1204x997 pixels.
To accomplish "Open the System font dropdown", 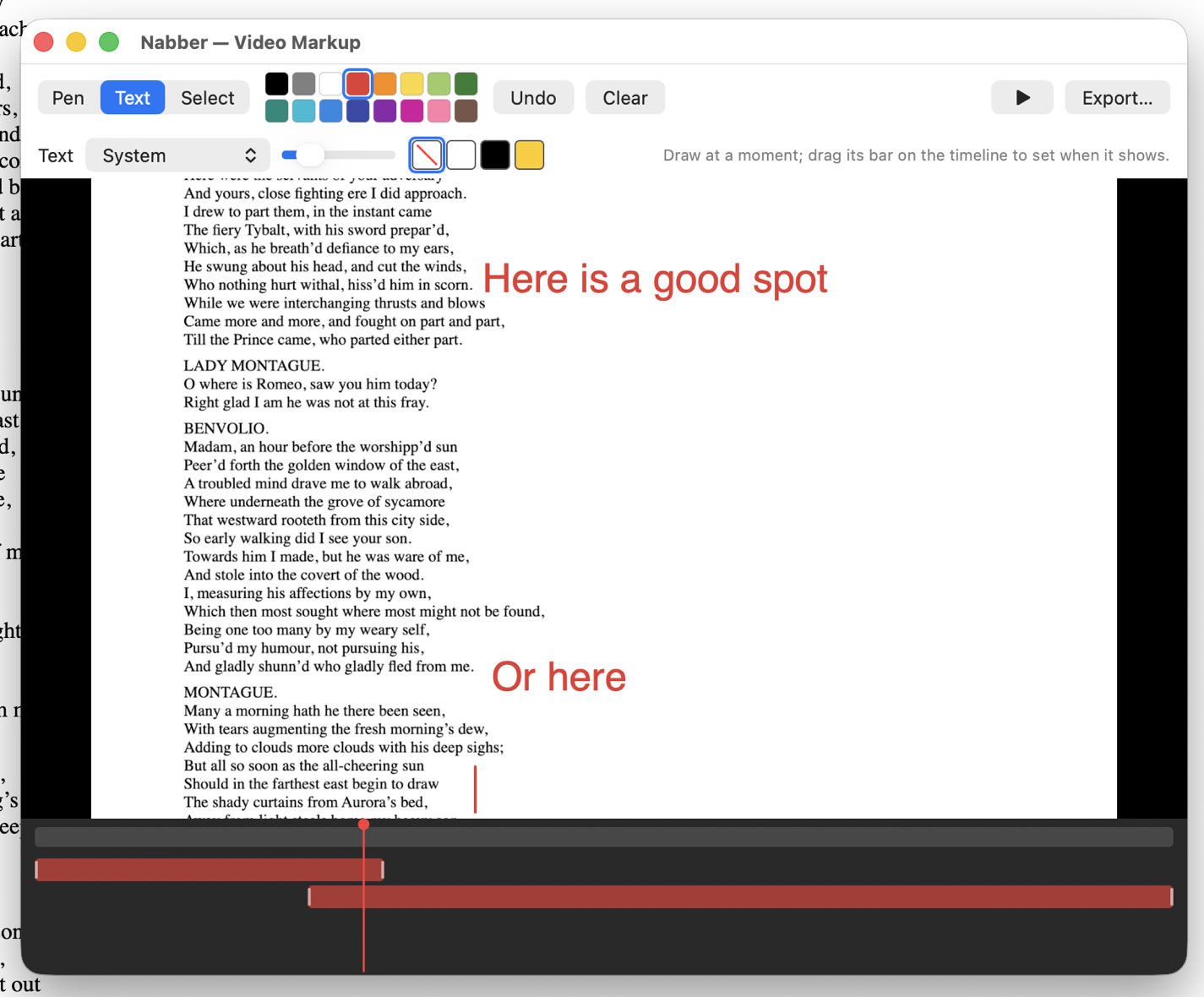I will tap(178, 155).
